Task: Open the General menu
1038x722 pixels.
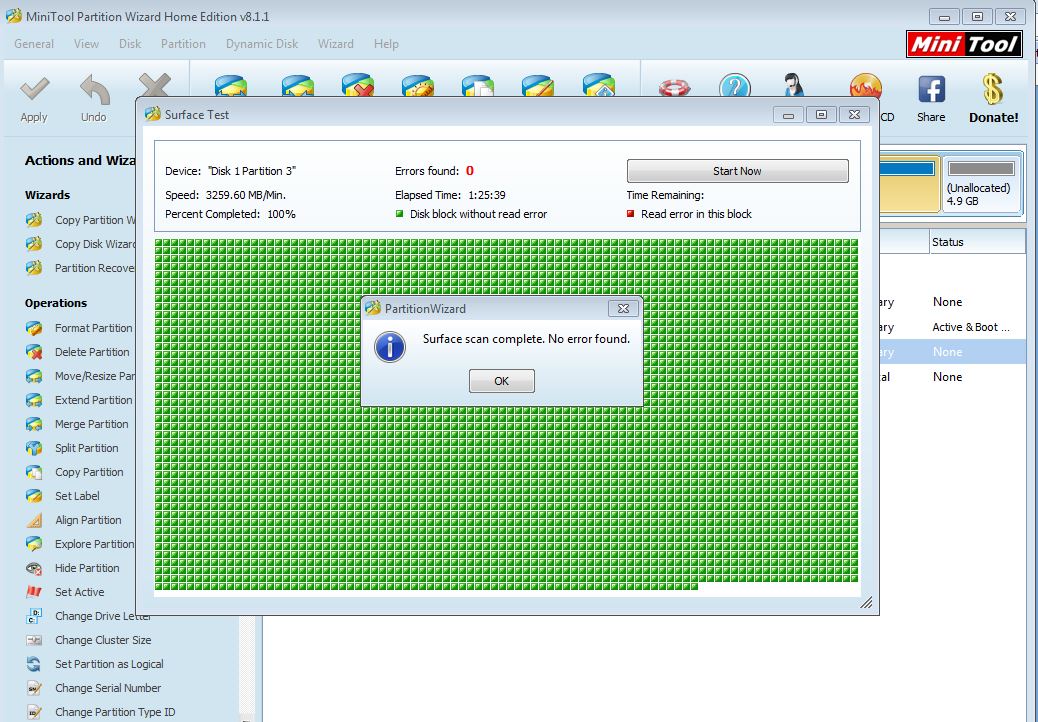Action: click(x=34, y=44)
